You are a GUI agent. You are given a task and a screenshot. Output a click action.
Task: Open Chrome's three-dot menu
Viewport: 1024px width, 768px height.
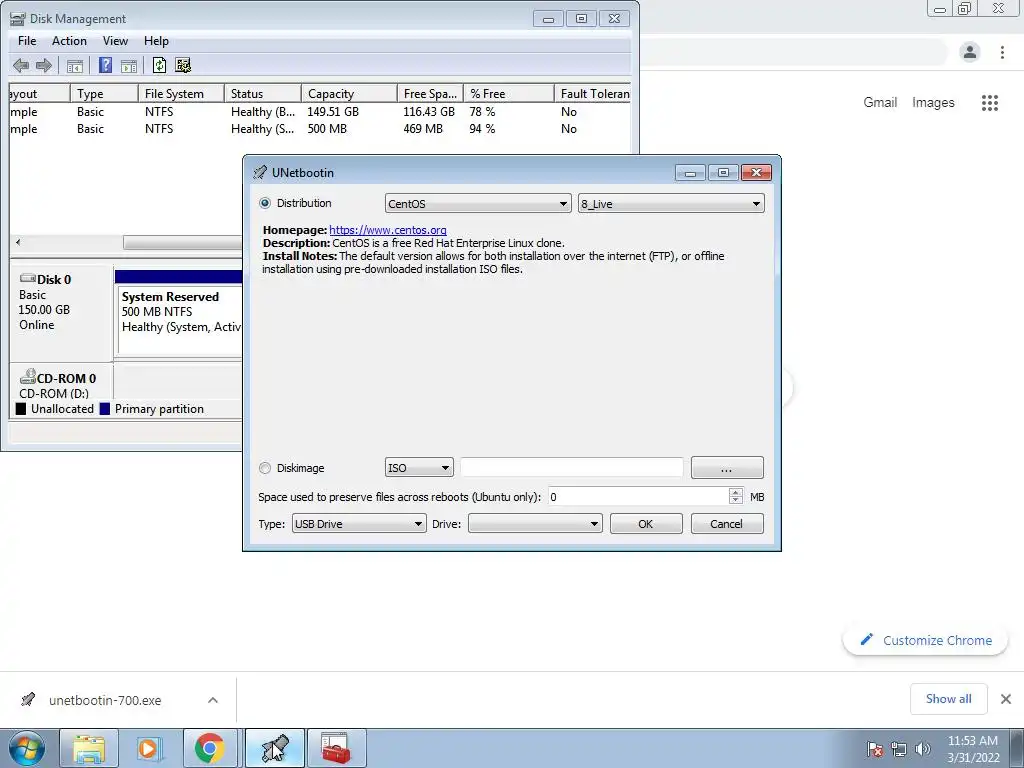pyautogui.click(x=1002, y=52)
